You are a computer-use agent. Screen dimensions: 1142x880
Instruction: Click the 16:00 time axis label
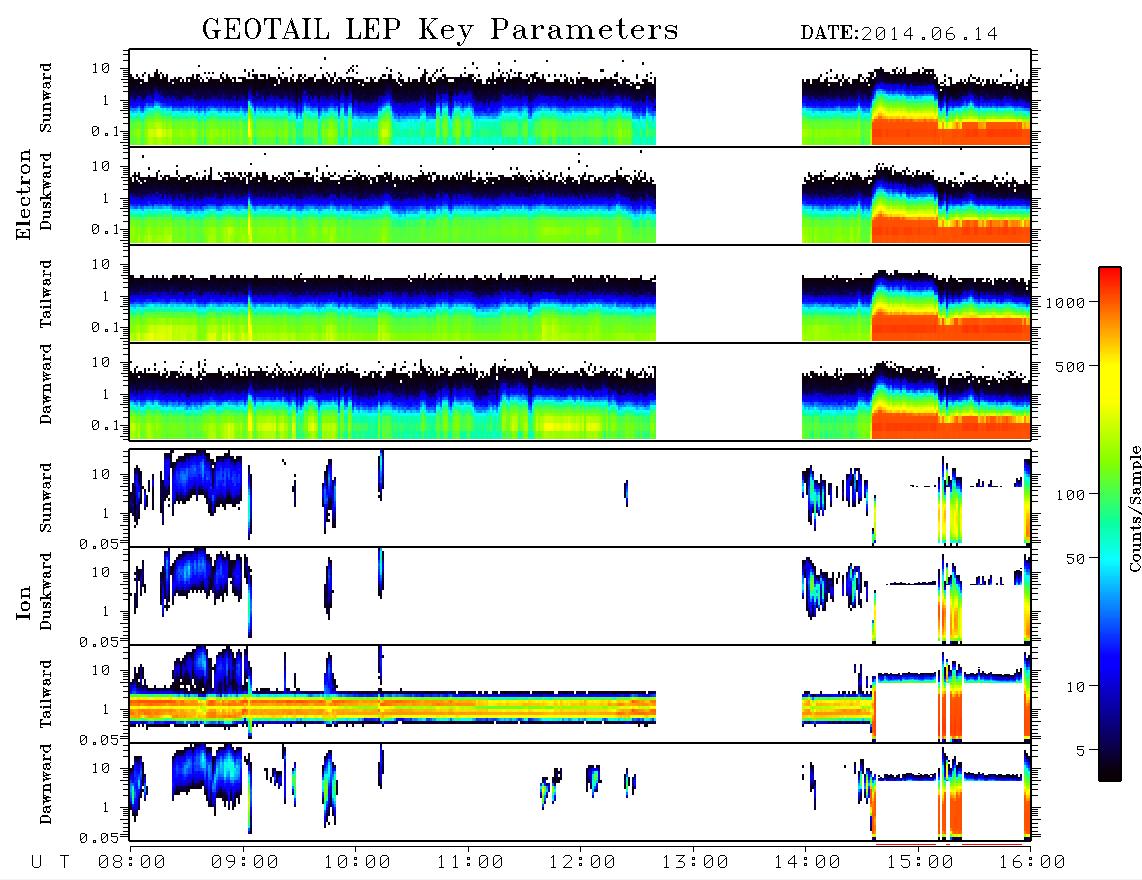tap(1032, 863)
